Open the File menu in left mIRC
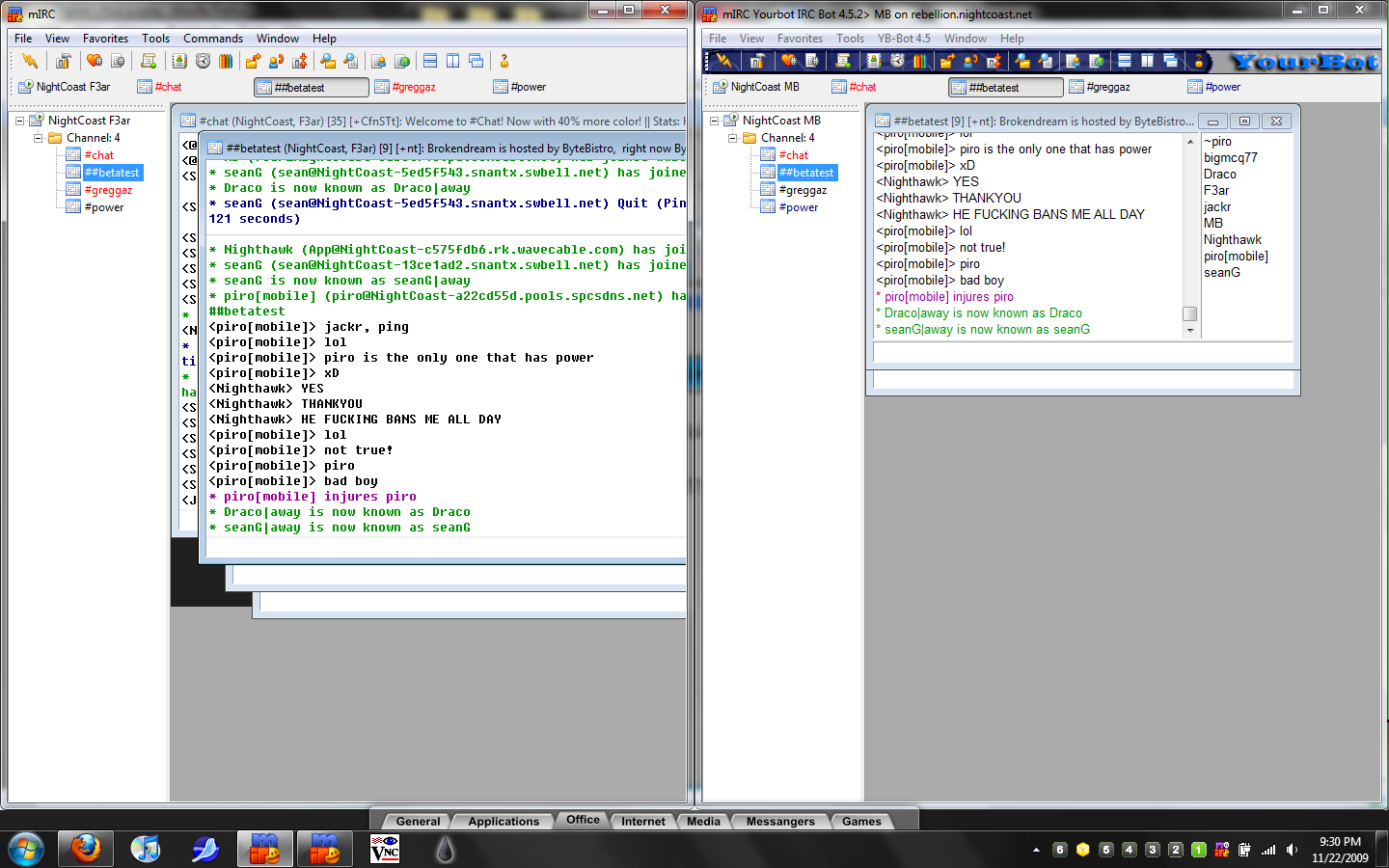Image resolution: width=1389 pixels, height=868 pixels. coord(23,39)
